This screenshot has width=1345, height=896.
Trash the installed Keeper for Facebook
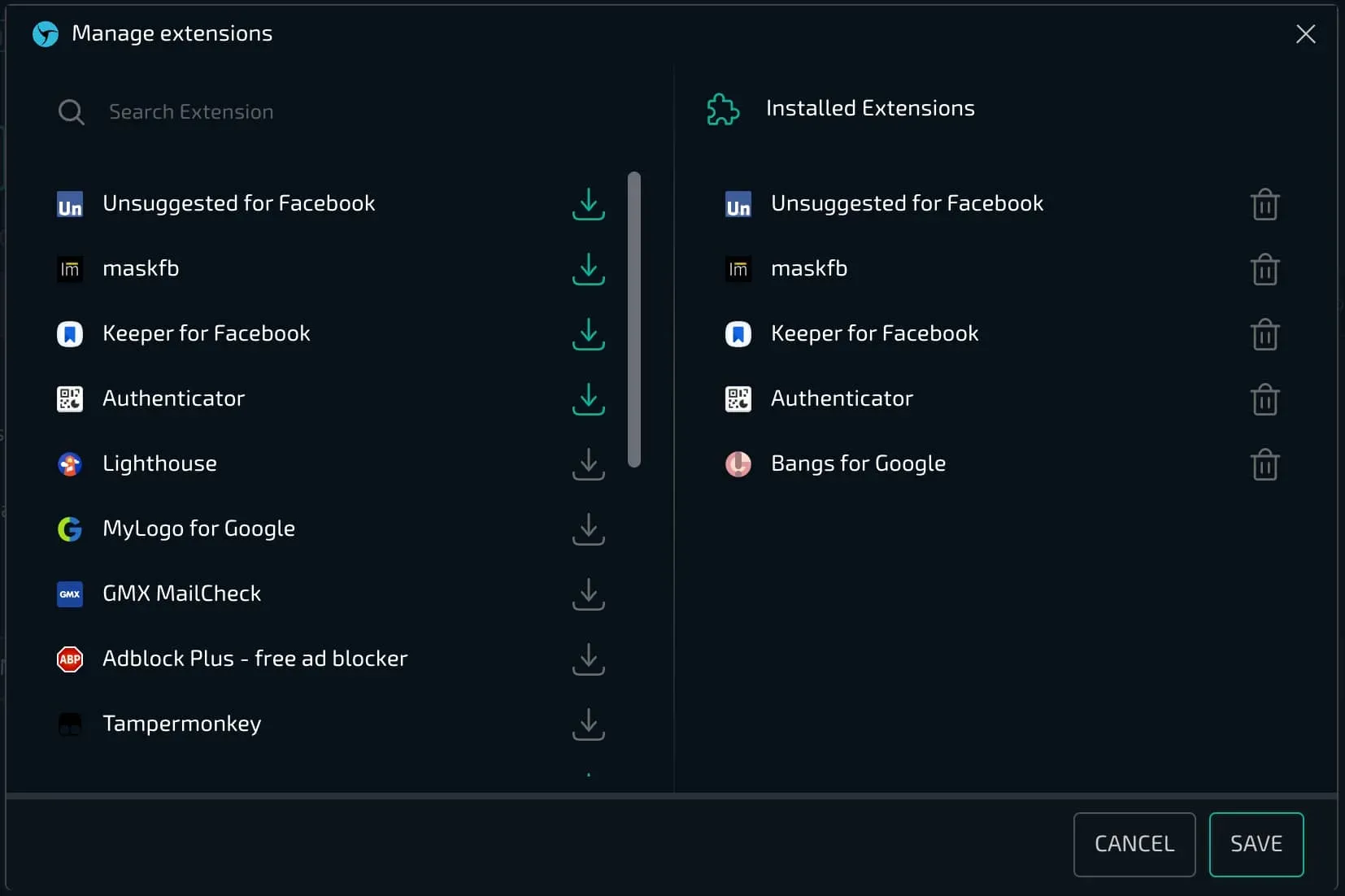(x=1264, y=334)
